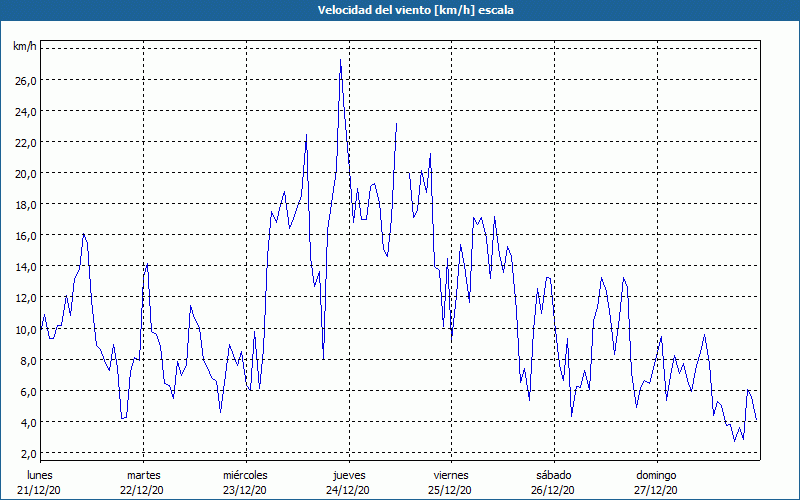Click the chart title 'Velocidad del viento [km/h] escala'
Image resolution: width=800 pixels, height=500 pixels.
415,10
